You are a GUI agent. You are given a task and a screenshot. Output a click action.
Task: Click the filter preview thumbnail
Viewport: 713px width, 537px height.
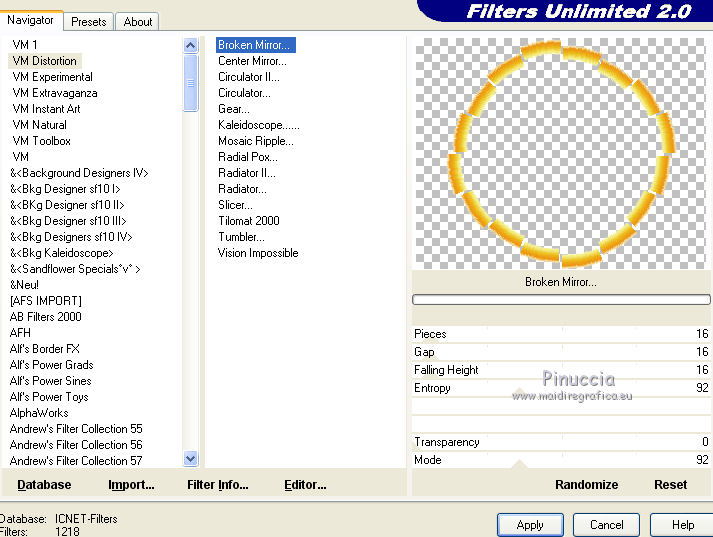(x=561, y=153)
